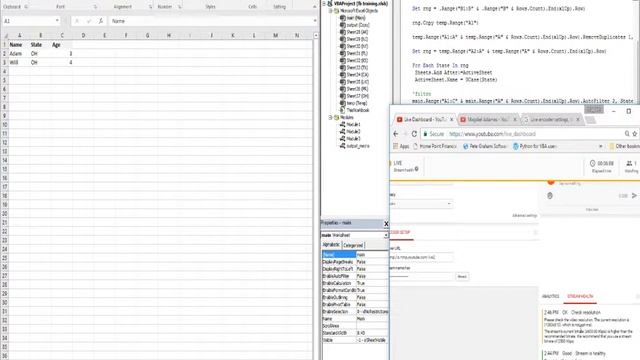Open Module3 in the project tree
This screenshot has height=360, width=640.
[353, 139]
